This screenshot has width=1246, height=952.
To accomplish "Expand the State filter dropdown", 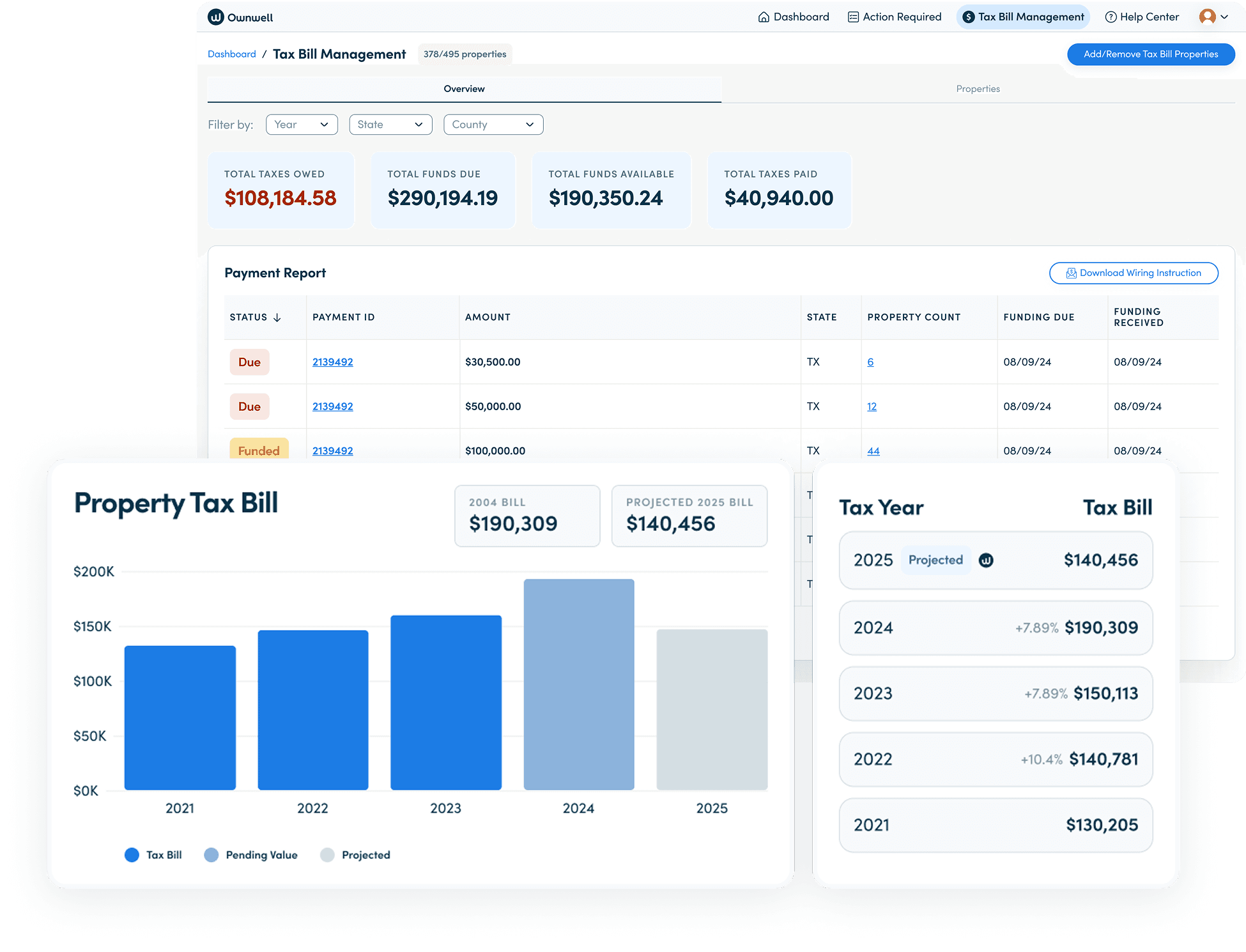I will (x=390, y=125).
